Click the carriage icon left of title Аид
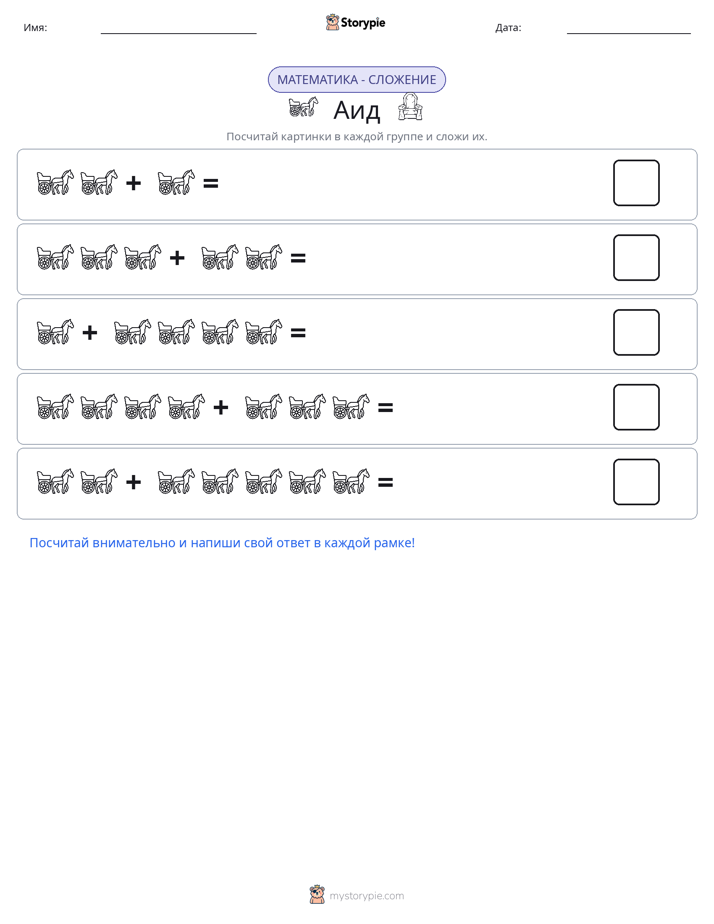 [x=303, y=107]
